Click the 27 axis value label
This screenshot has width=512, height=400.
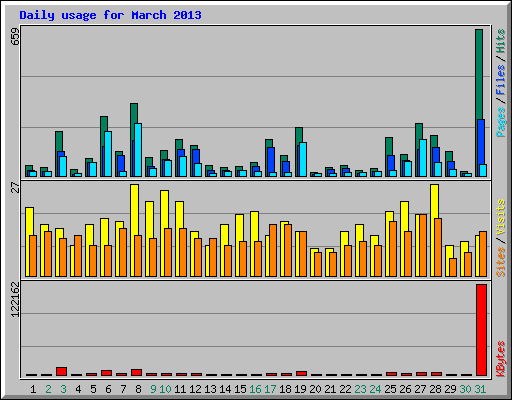point(15,188)
